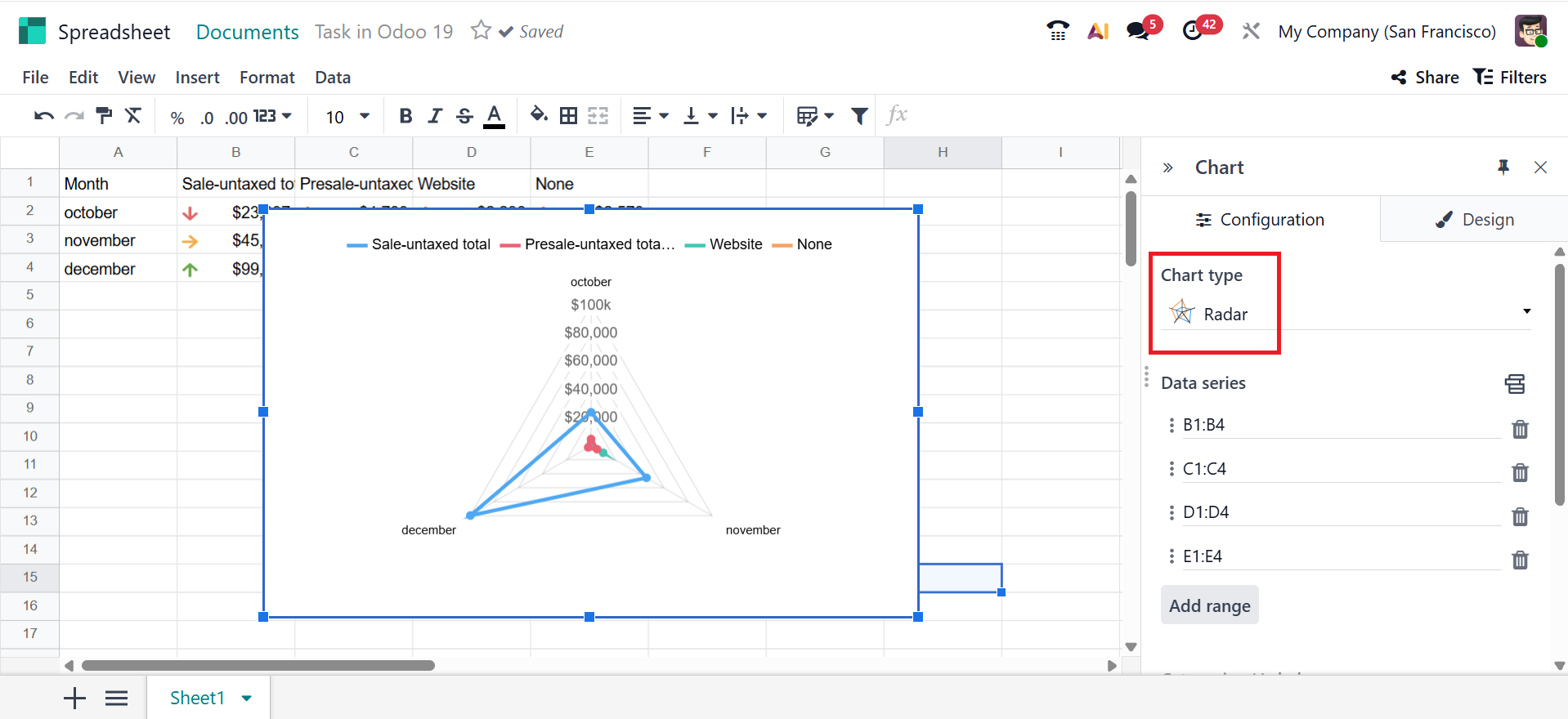This screenshot has width=1568, height=719.
Task: Click the filter funnel icon in toolbar
Action: (x=859, y=116)
